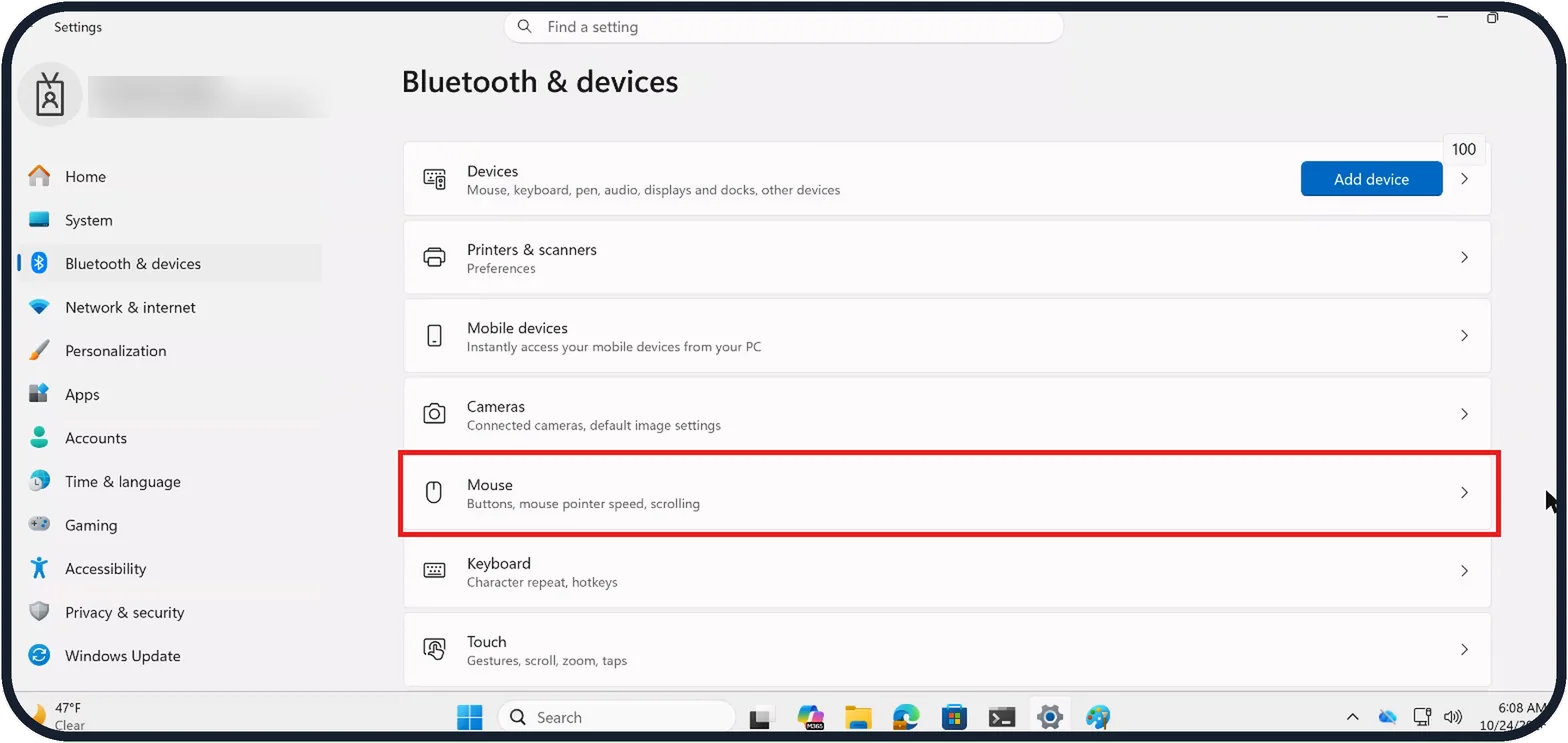Expand the Keyboard settings row
Image resolution: width=1568 pixels, height=743 pixels.
pos(947,571)
